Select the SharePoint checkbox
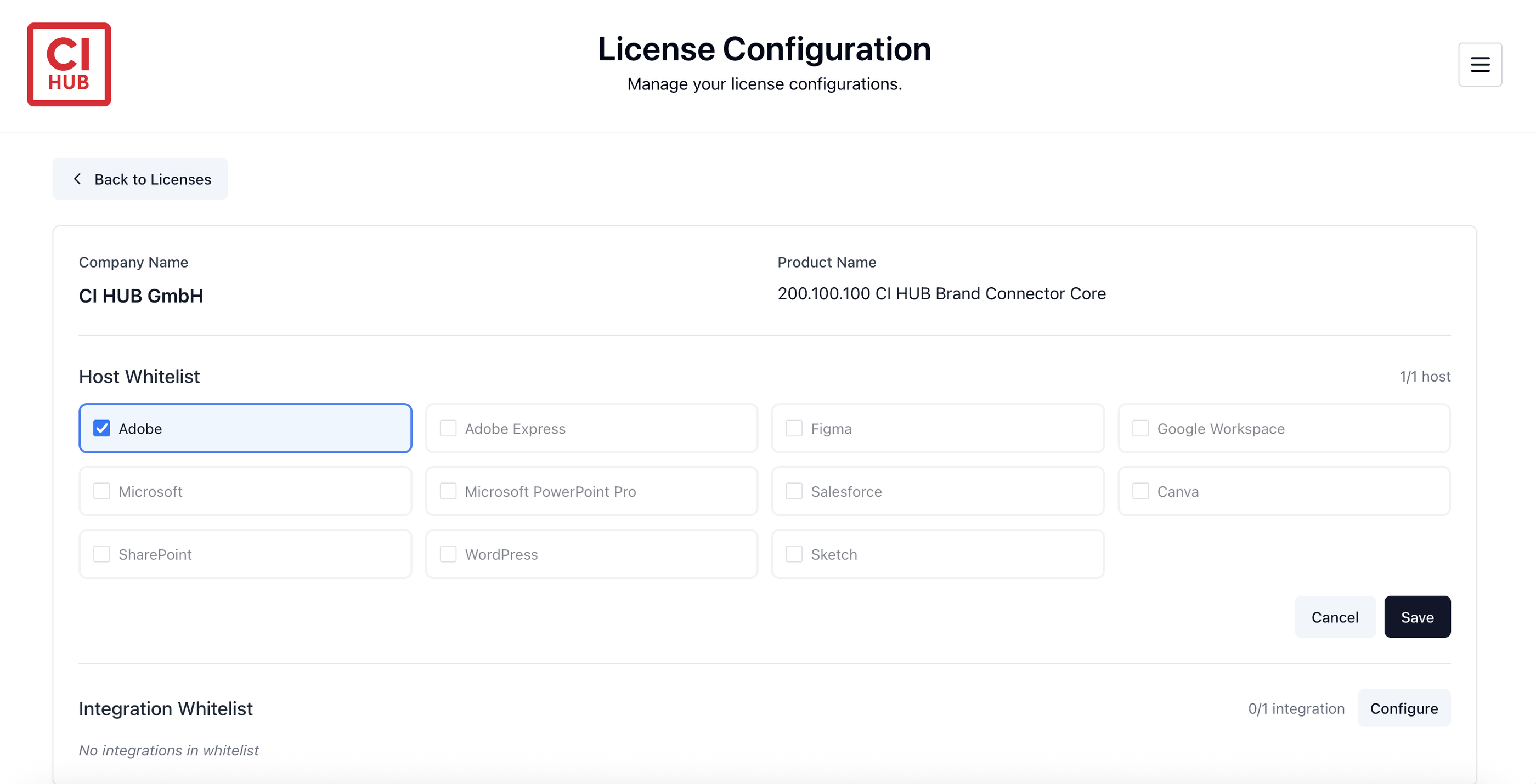1536x784 pixels. tap(102, 554)
